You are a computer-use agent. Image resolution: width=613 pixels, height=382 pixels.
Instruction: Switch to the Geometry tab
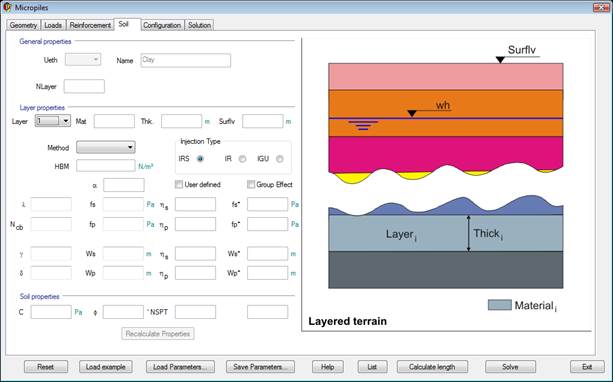tap(23, 25)
